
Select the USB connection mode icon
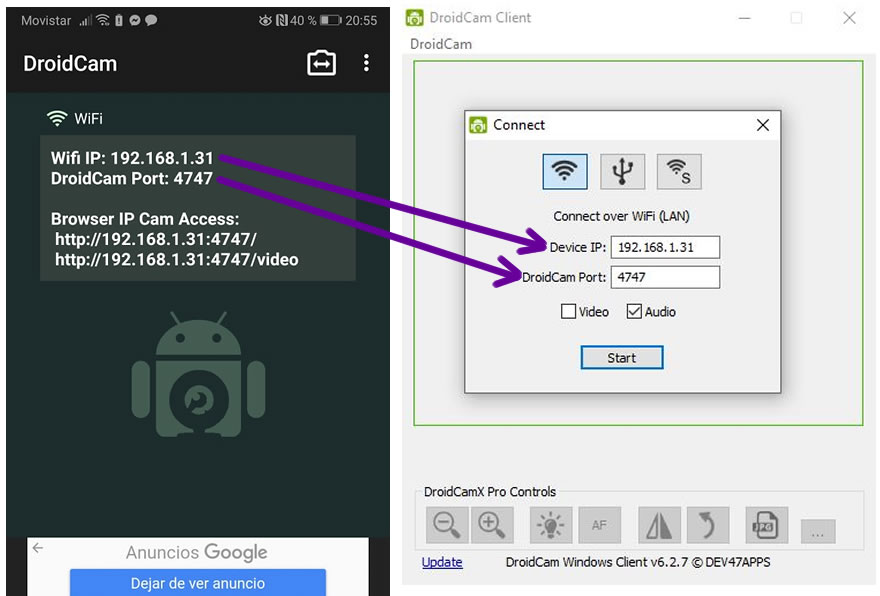click(622, 171)
